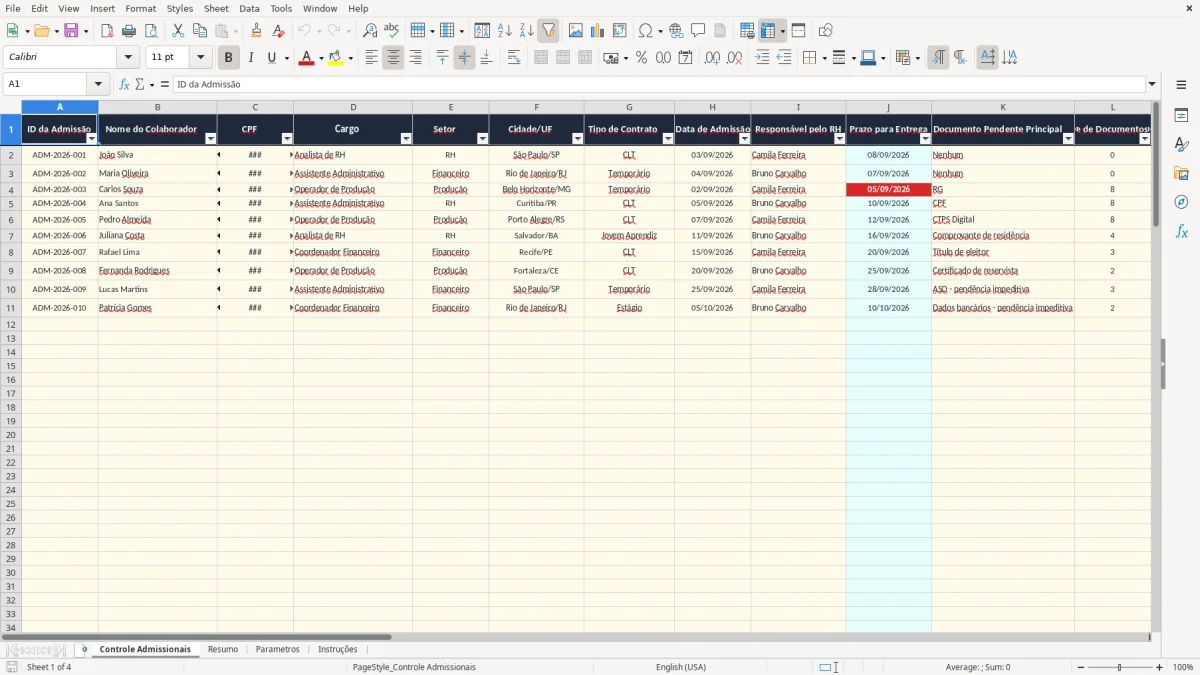Toggle align left
Image resolution: width=1200 pixels, height=675 pixels.
pos(371,58)
